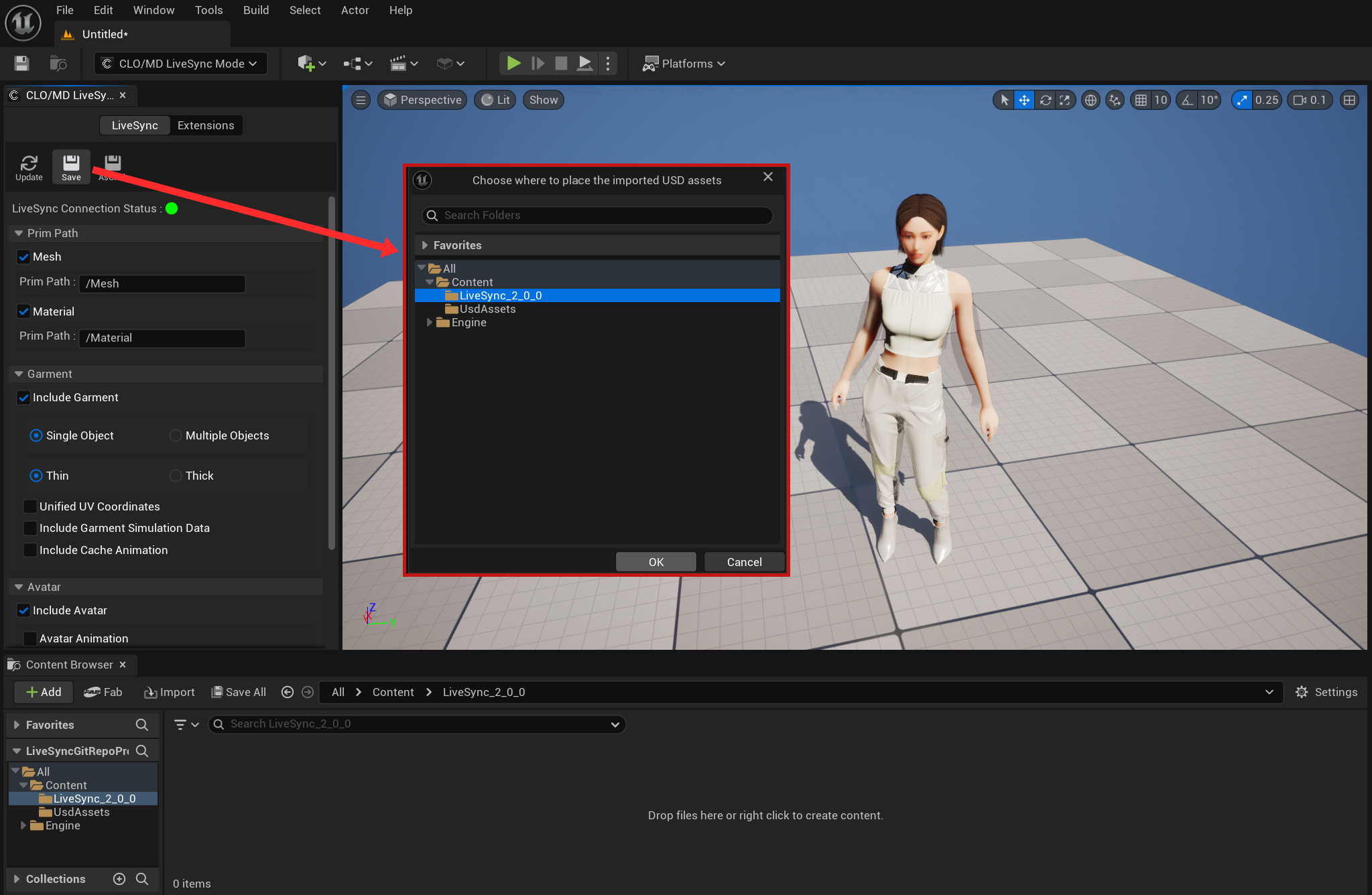Open the Add content to project menu
The height and width of the screenshot is (895, 1372).
coord(312,64)
